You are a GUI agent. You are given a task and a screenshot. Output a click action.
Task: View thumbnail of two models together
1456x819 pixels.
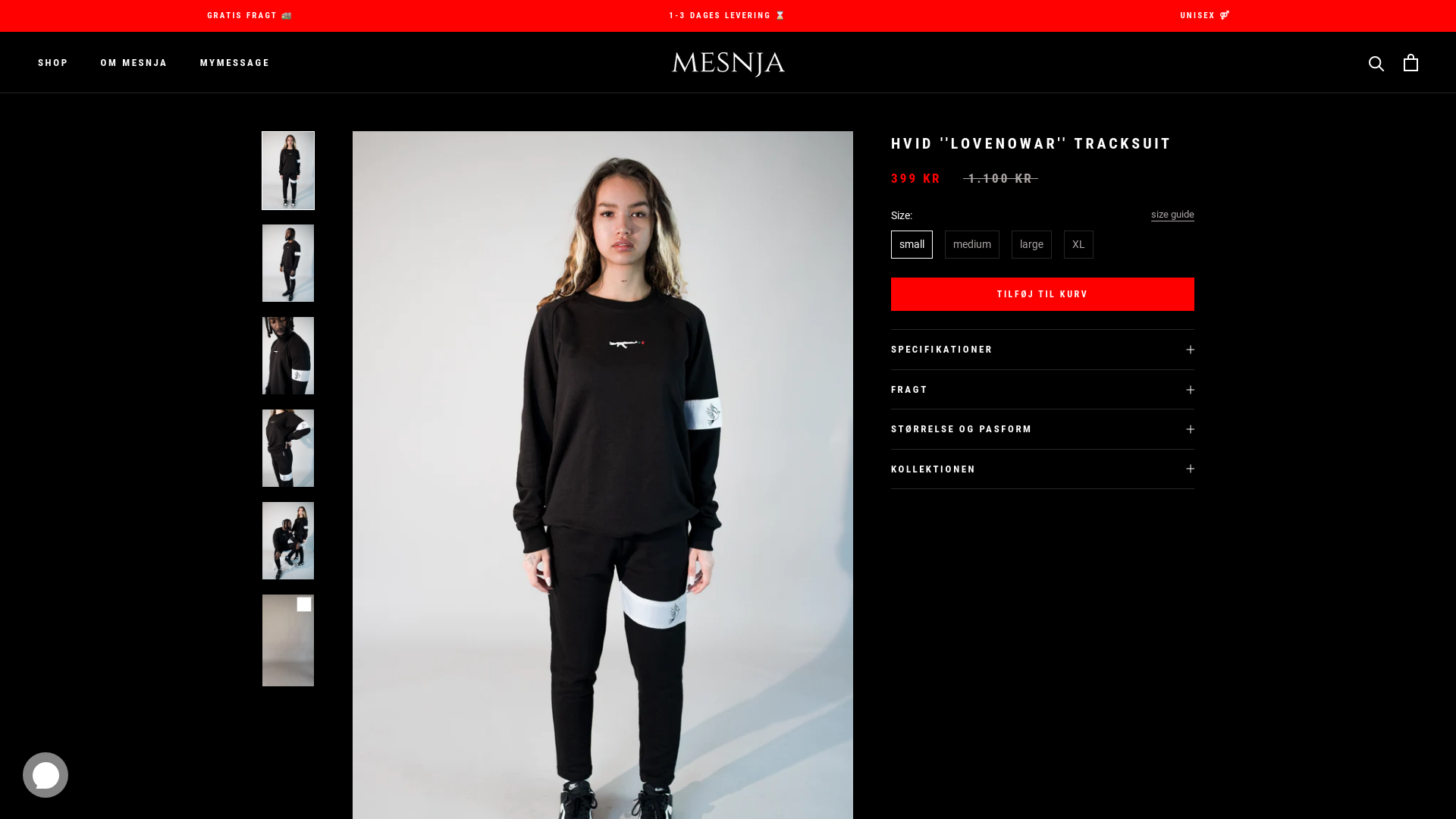point(288,541)
